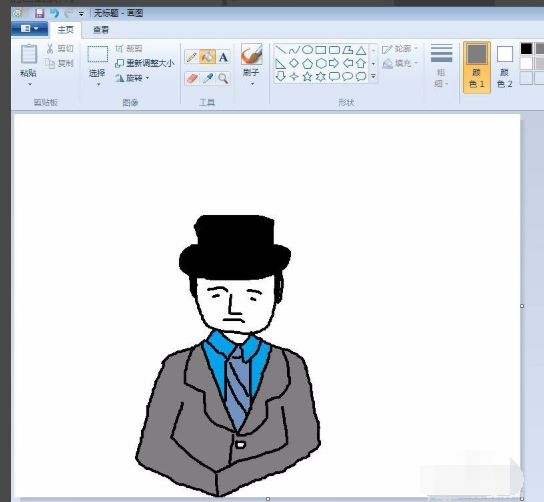Select the Pencil tool
Viewport: 544px width, 502px height.
pos(192,57)
